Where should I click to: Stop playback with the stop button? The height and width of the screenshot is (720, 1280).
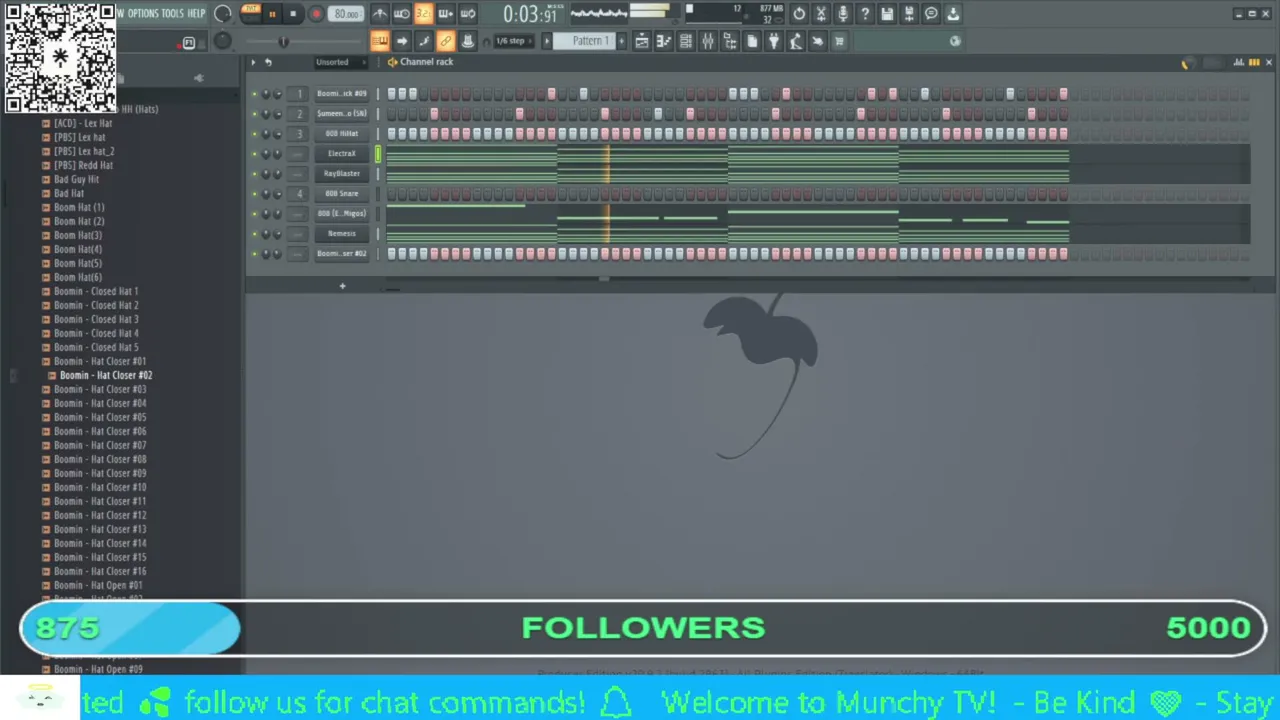tap(293, 14)
